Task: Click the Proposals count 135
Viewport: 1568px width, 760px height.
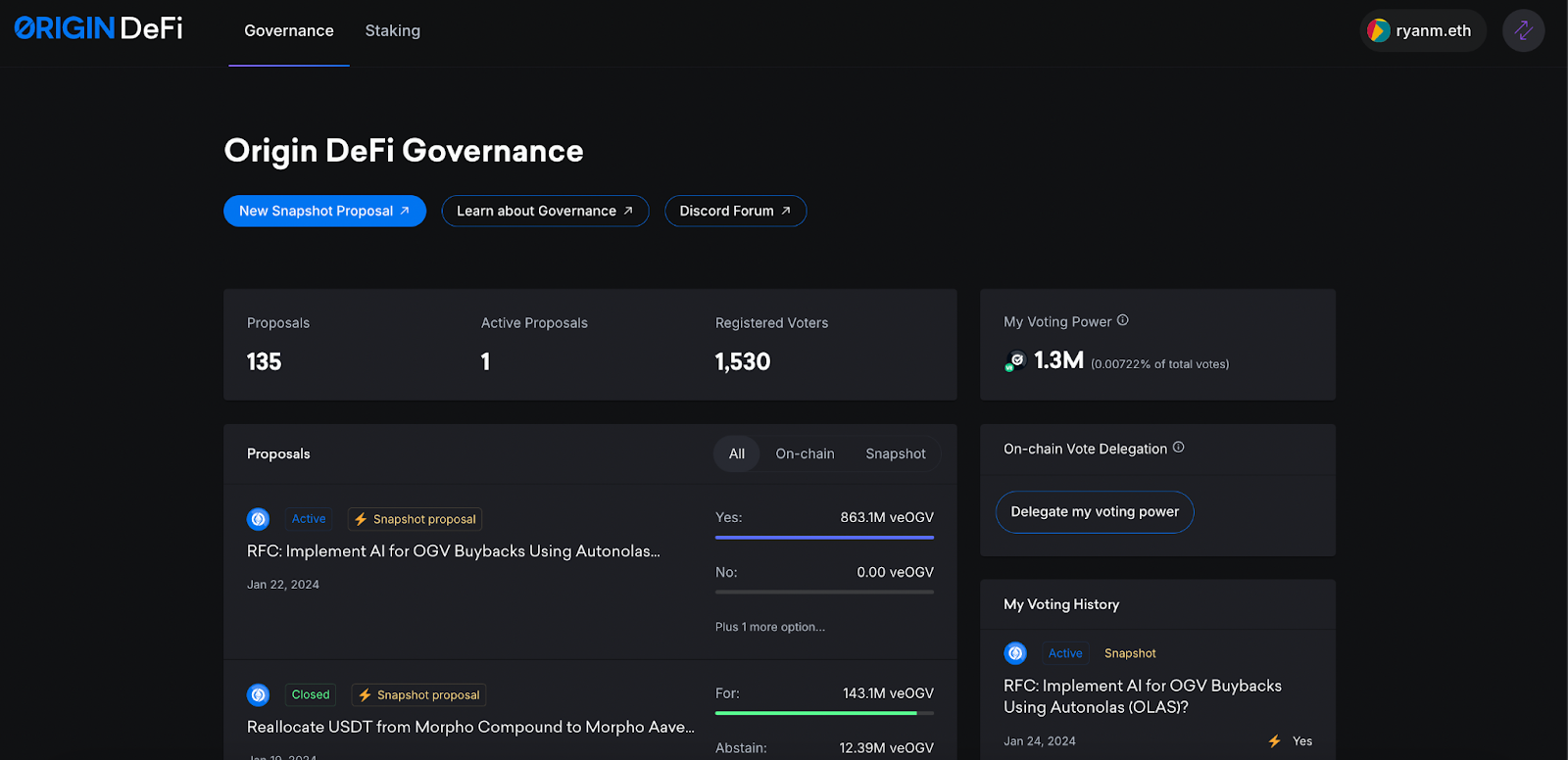Action: [x=265, y=362]
